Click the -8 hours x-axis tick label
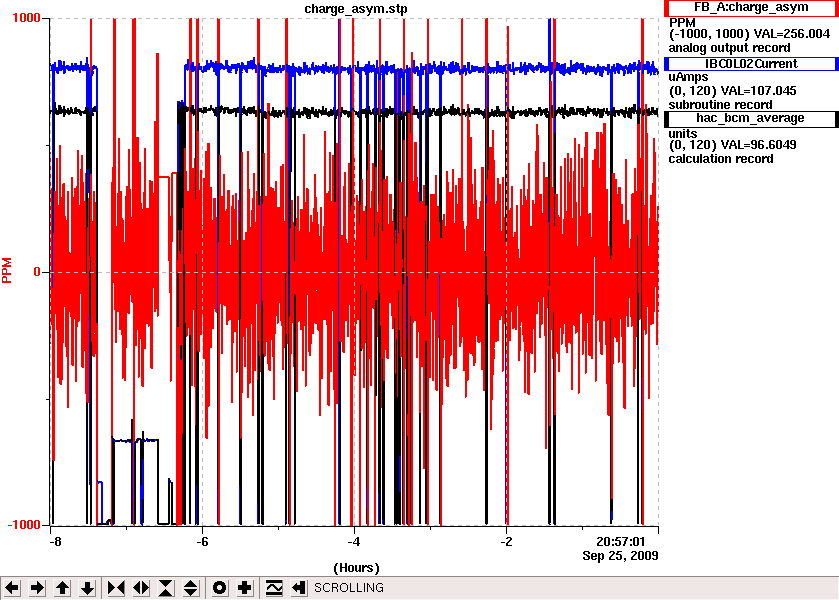 55,542
